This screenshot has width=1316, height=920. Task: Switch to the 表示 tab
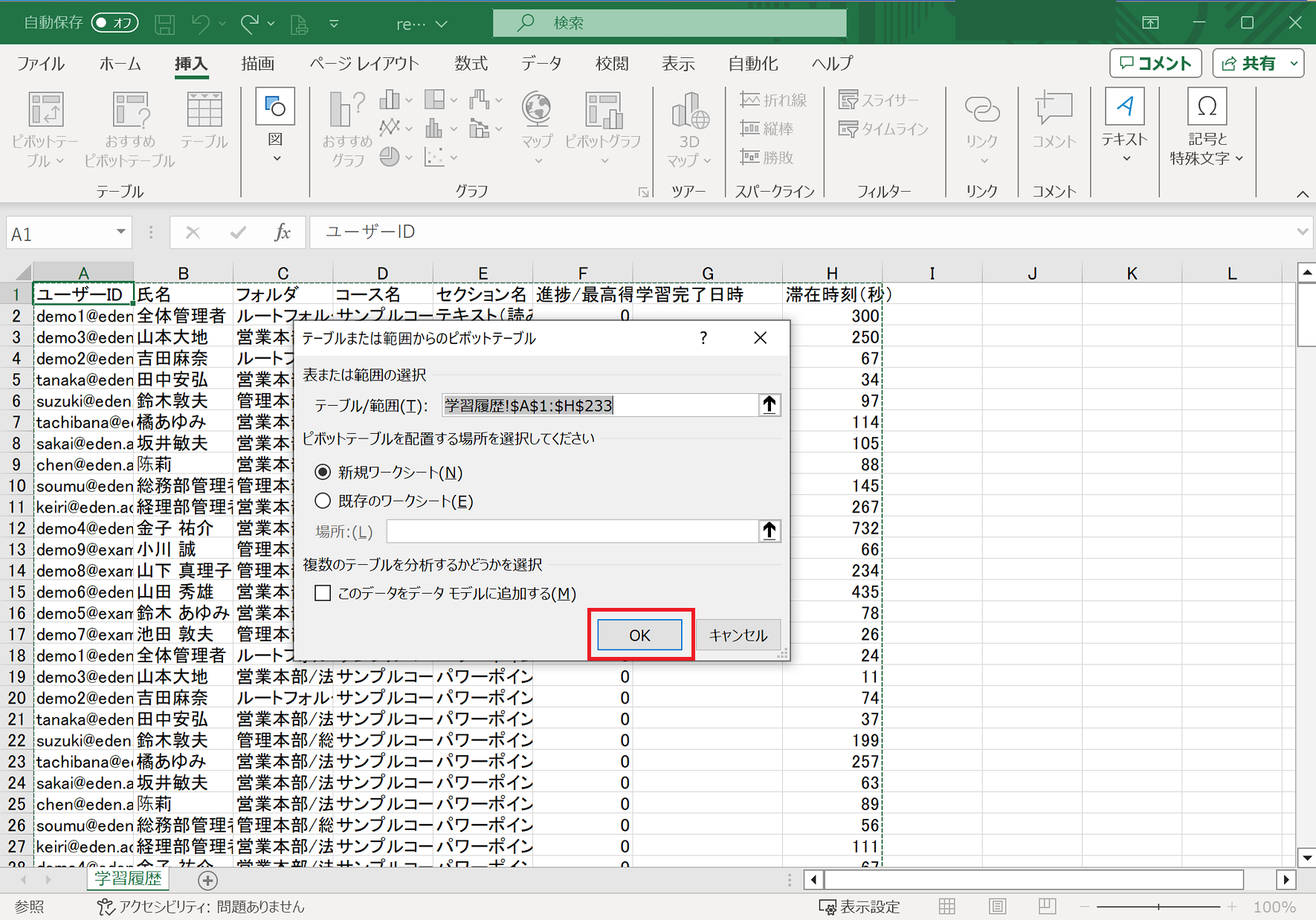678,64
